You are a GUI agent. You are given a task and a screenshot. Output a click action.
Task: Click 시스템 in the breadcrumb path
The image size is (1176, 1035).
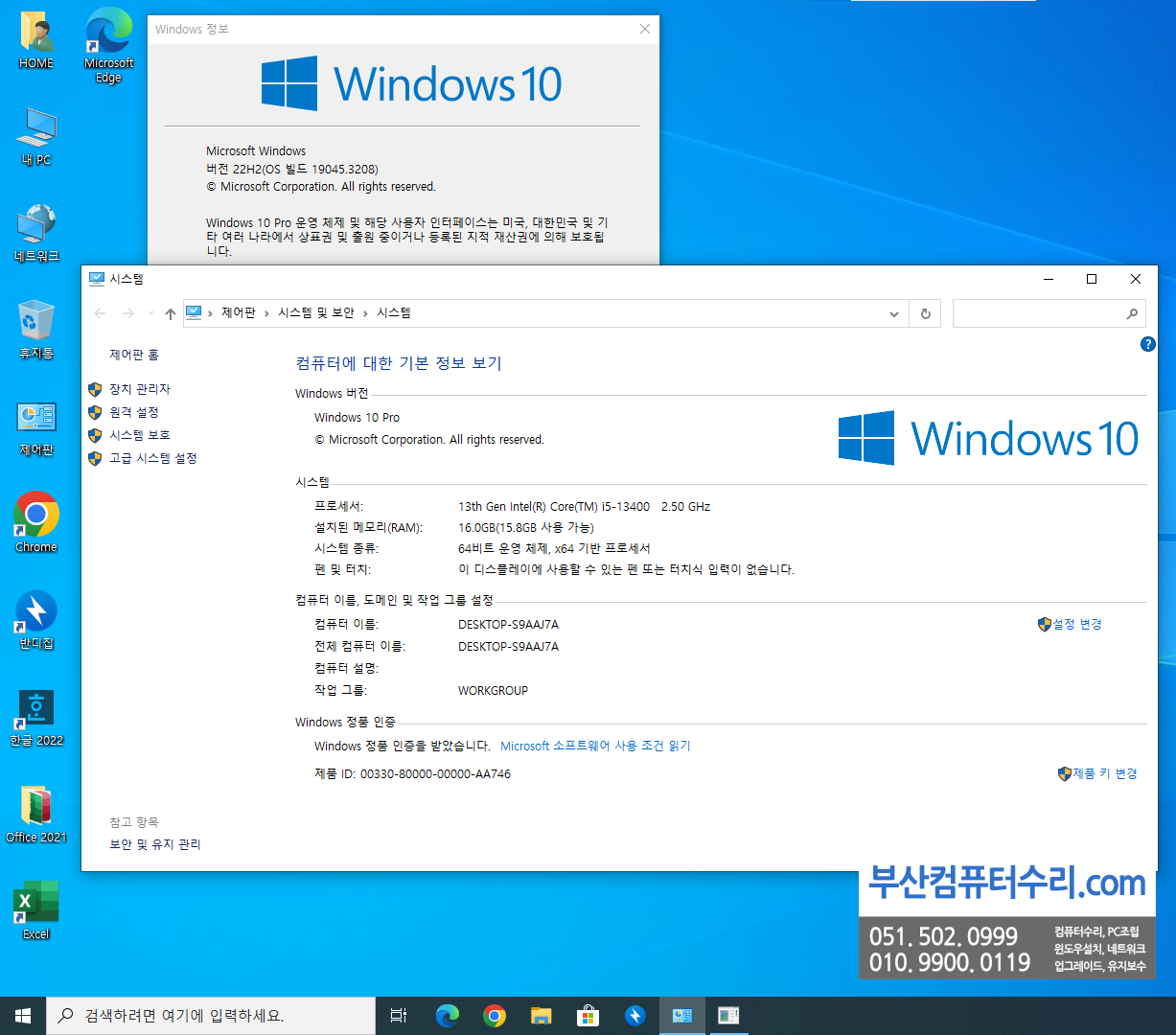pyautogui.click(x=394, y=313)
